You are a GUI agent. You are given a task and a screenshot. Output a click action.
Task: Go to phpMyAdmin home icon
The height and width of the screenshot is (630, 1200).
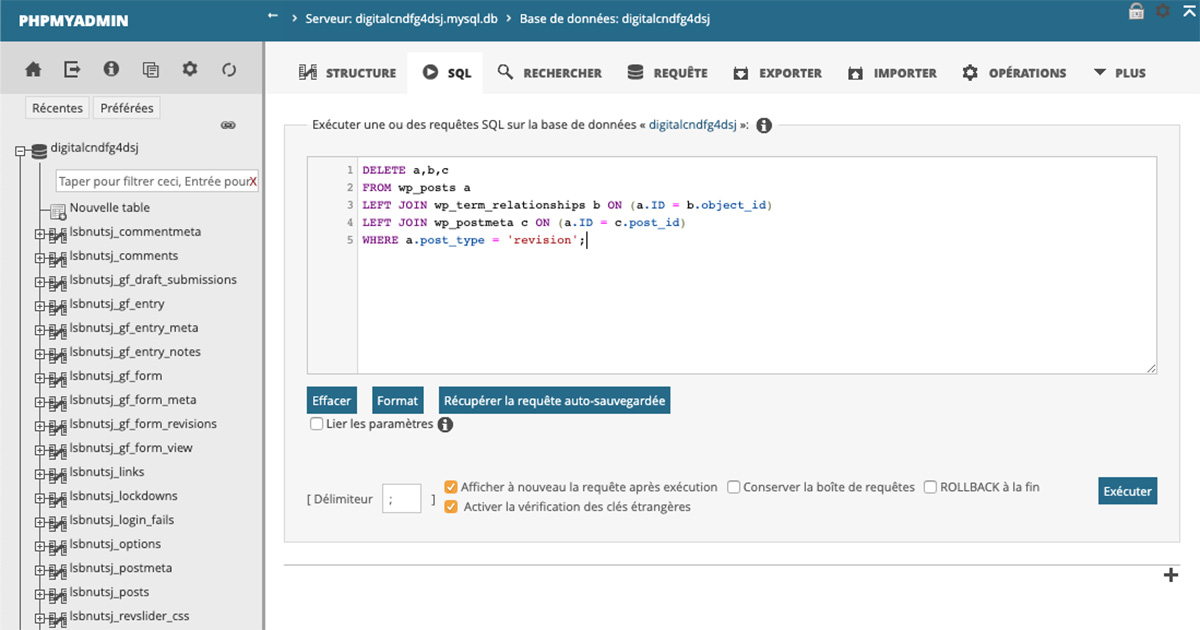click(34, 70)
